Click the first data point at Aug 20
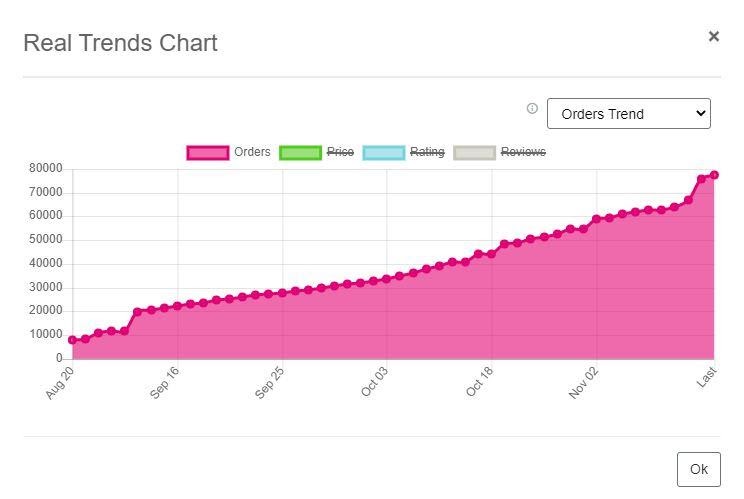 [x=72, y=340]
